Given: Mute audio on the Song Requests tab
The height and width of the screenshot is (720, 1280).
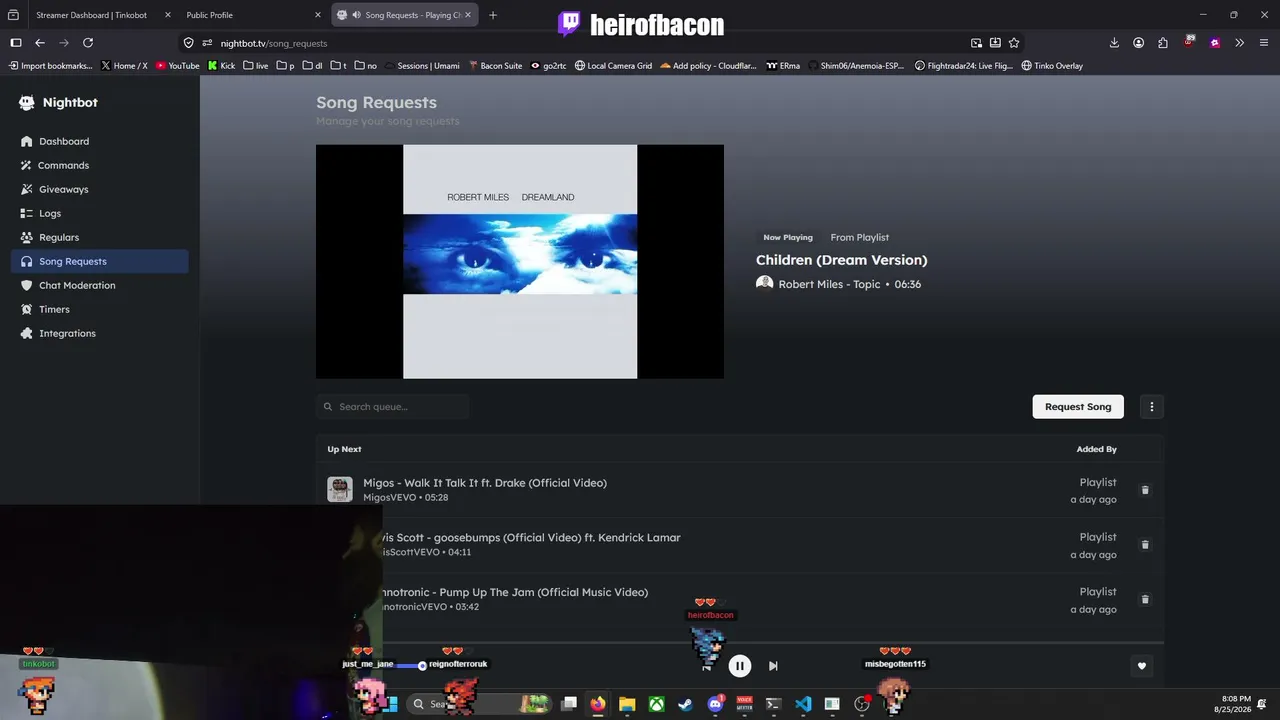Looking at the screenshot, I should (x=356, y=15).
